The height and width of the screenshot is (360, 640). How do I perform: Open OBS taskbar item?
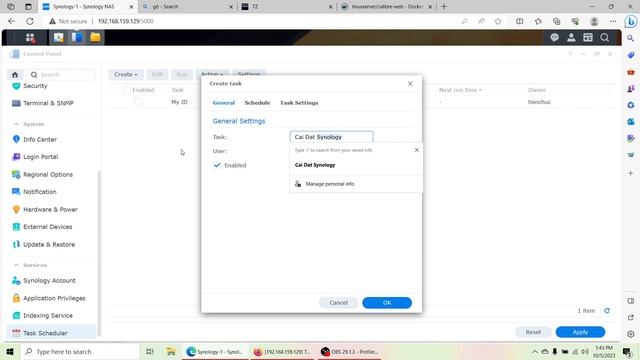coord(349,351)
